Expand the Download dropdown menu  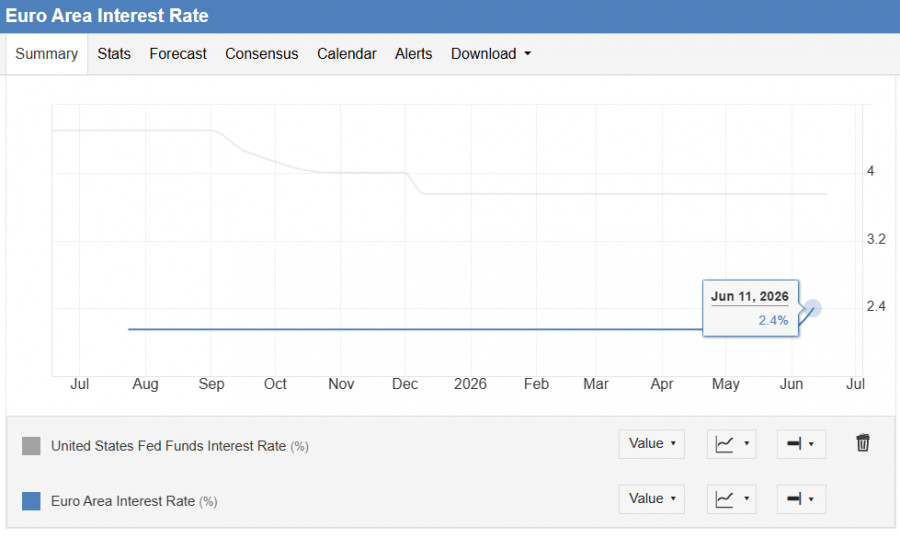click(491, 54)
